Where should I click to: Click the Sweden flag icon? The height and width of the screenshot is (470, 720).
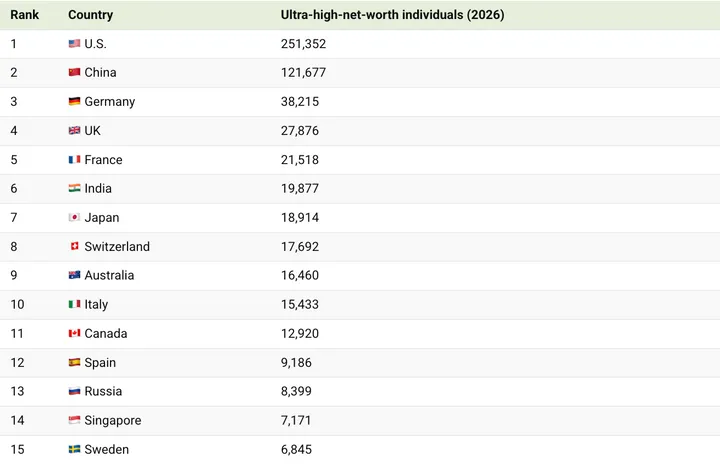pos(74,449)
